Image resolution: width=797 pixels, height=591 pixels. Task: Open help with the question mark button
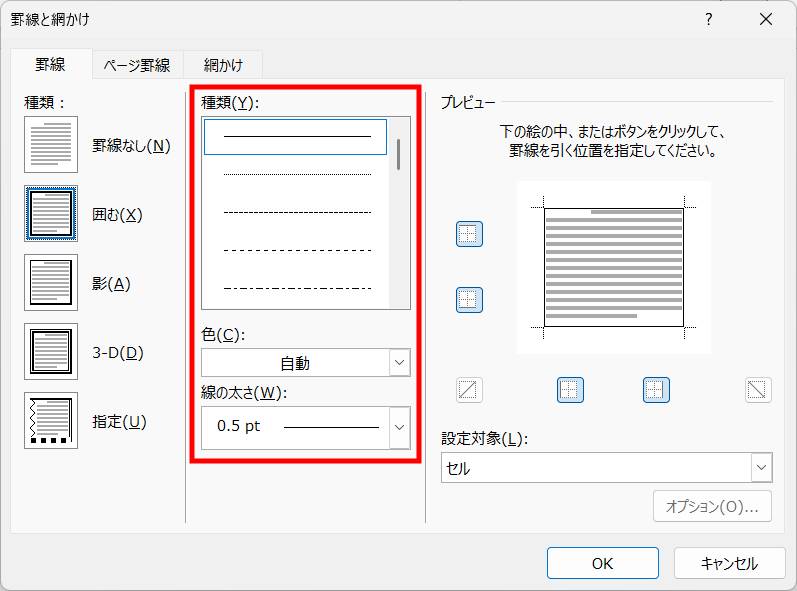(708, 19)
